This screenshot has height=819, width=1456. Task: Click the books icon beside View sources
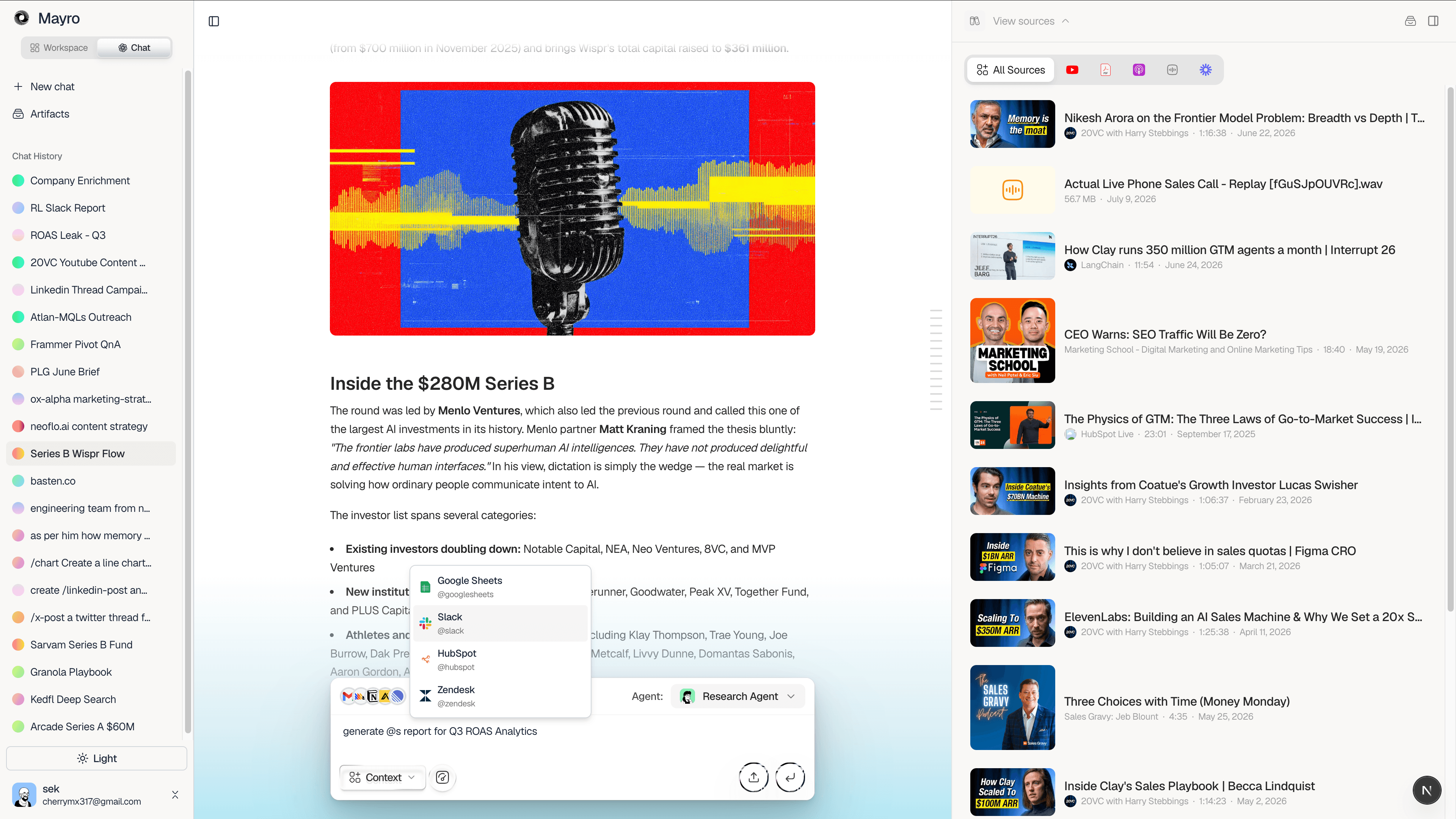pos(974,21)
